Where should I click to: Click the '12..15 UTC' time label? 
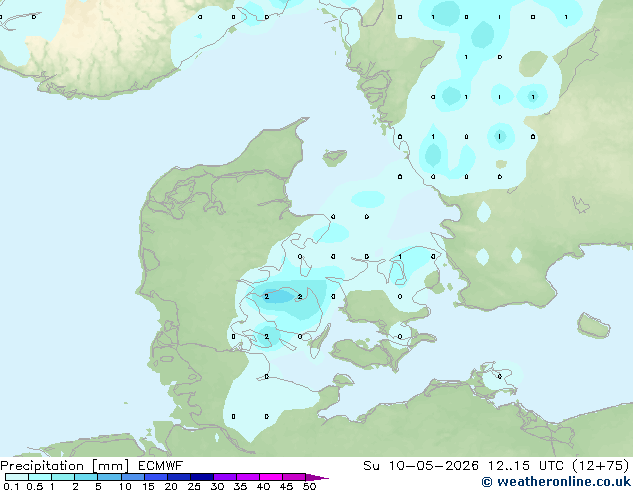[x=526, y=466]
